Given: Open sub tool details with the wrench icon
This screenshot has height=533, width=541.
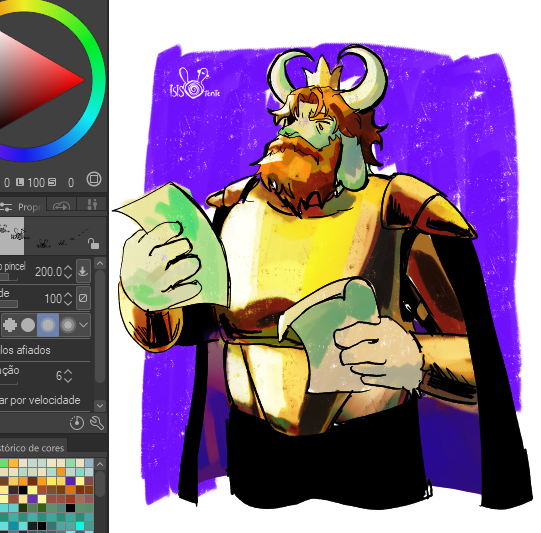Looking at the screenshot, I should pyautogui.click(x=97, y=423).
